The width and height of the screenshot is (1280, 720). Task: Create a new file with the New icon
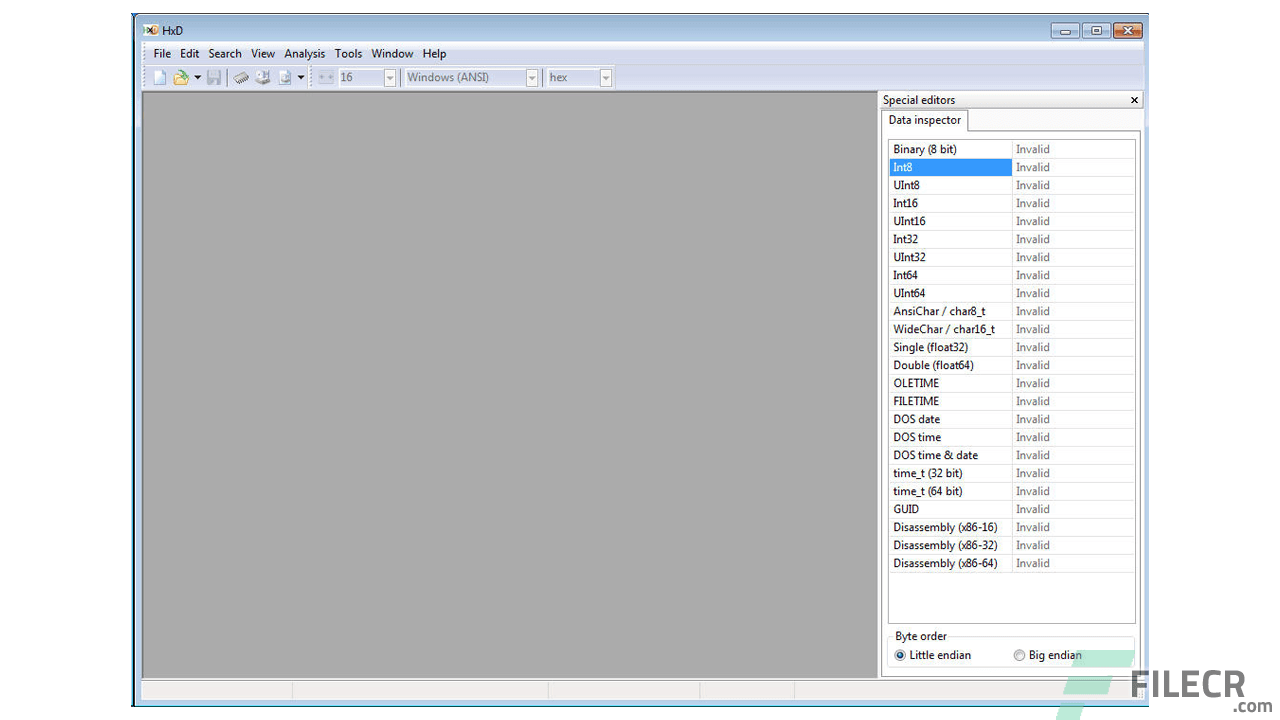[158, 77]
